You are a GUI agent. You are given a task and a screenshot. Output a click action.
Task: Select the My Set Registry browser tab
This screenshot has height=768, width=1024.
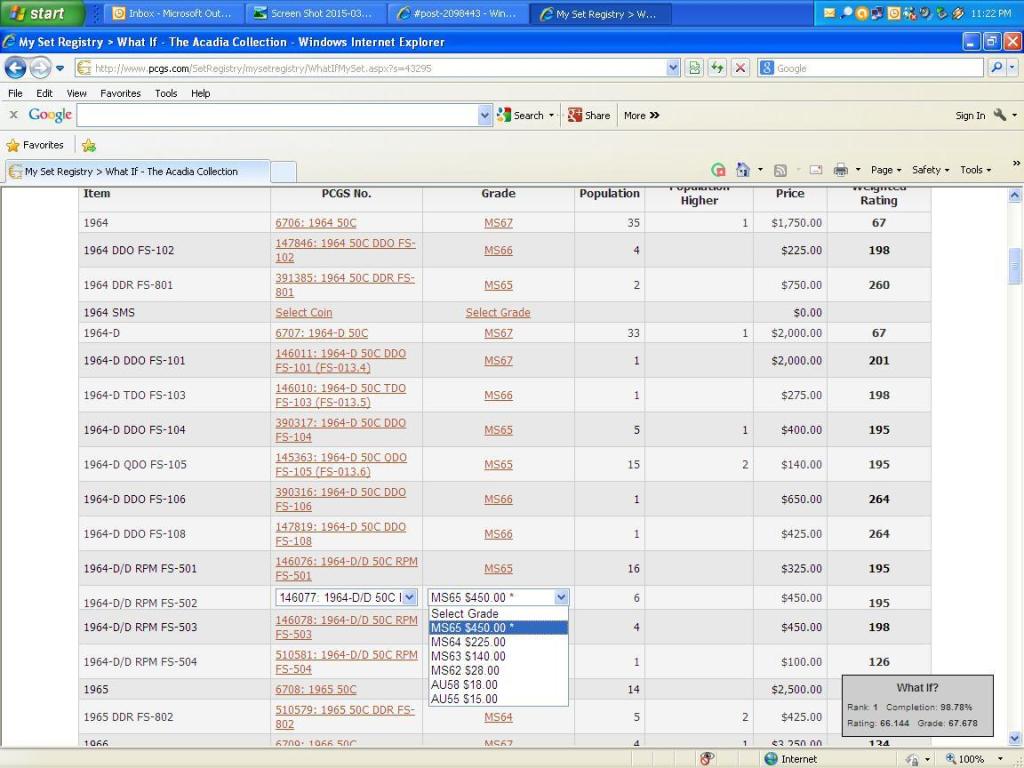click(137, 171)
